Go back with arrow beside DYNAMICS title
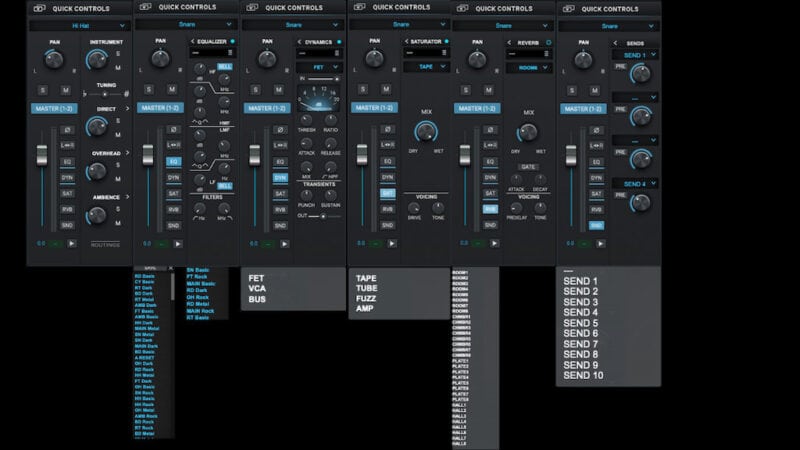The image size is (800, 450). pos(299,42)
